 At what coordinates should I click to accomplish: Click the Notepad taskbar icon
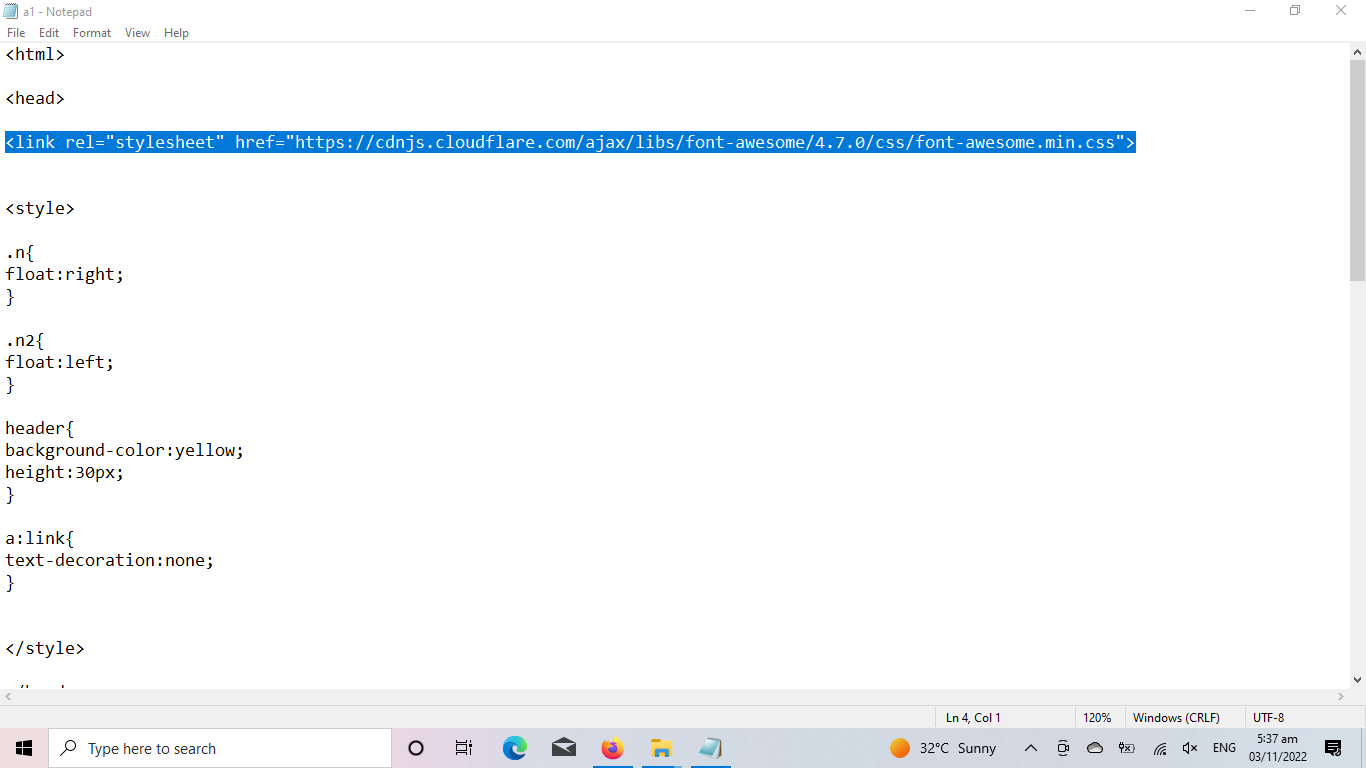click(x=710, y=748)
